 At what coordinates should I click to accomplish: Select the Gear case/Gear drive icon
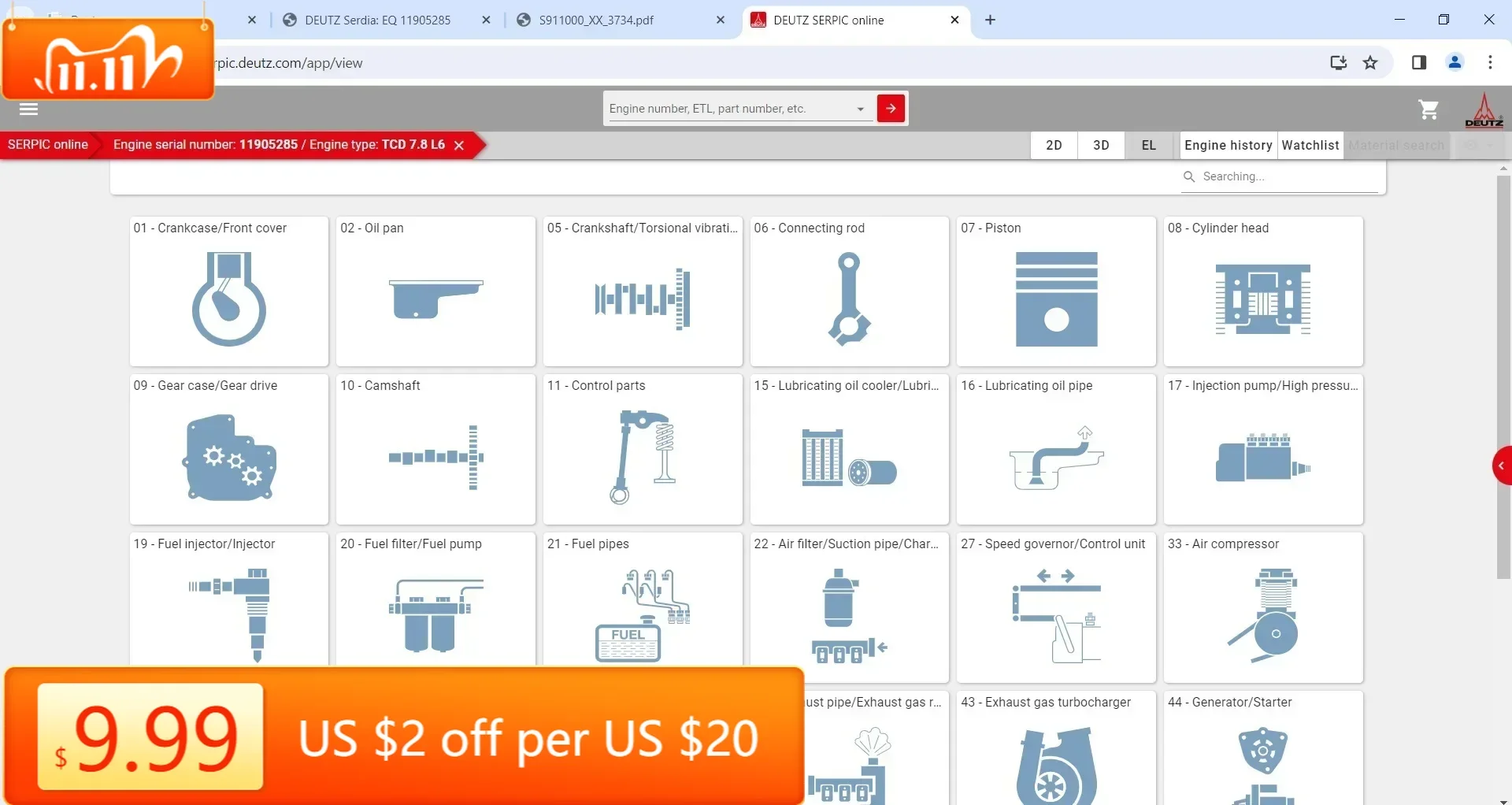229,458
